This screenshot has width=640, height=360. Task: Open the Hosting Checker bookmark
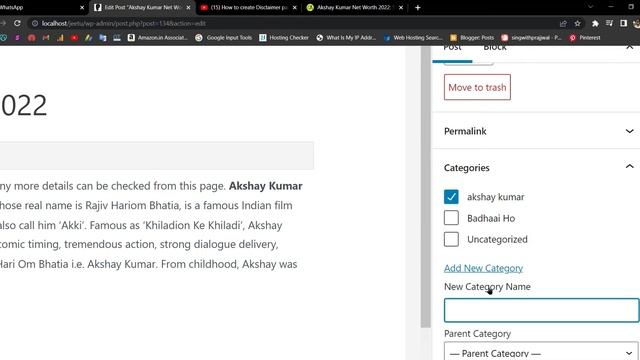coord(284,38)
